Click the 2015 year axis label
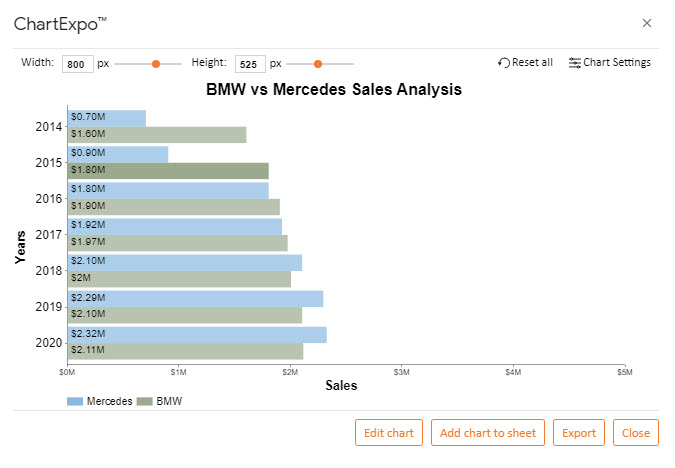 pos(49,163)
